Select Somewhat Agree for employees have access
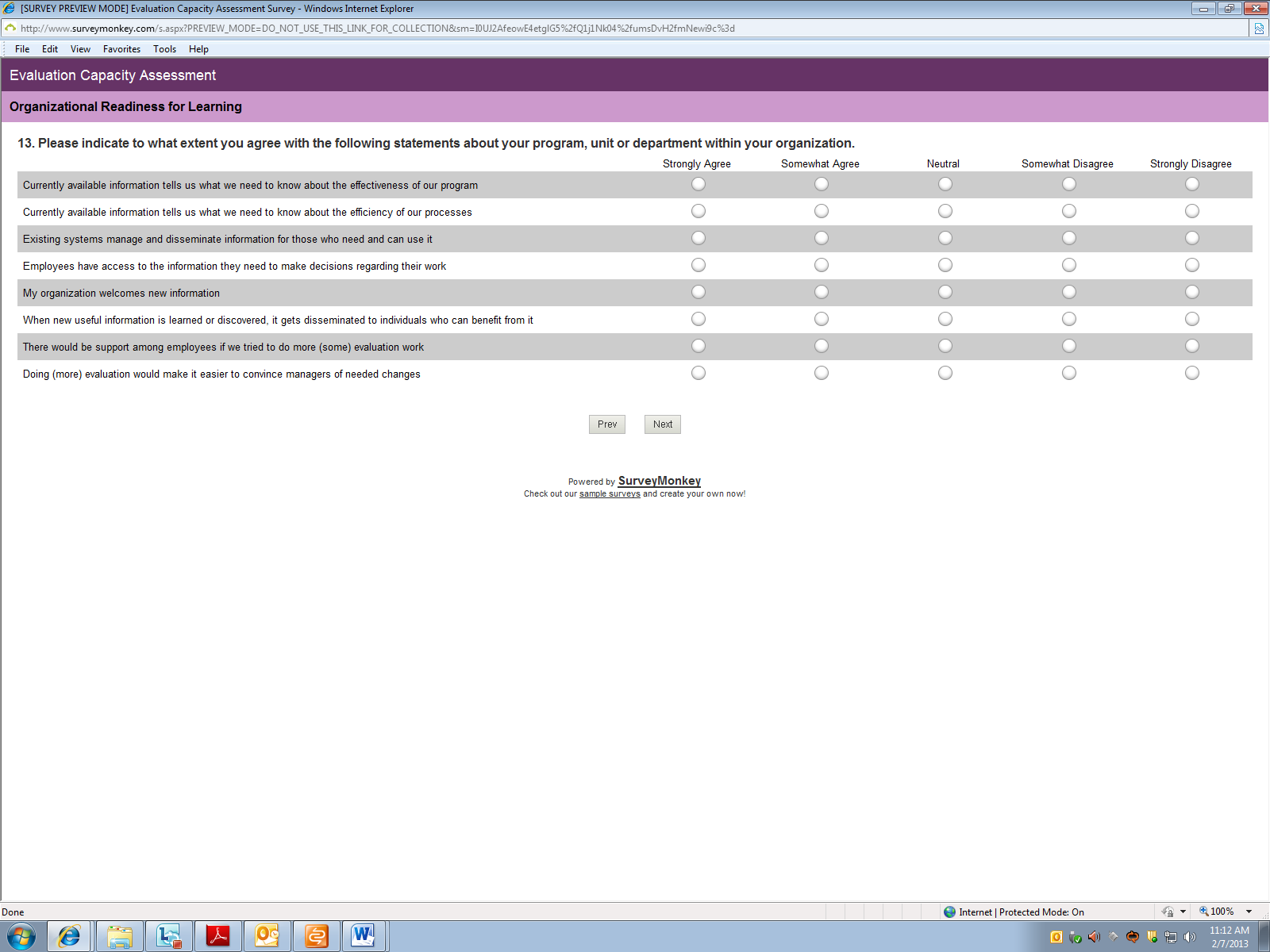 [x=822, y=265]
